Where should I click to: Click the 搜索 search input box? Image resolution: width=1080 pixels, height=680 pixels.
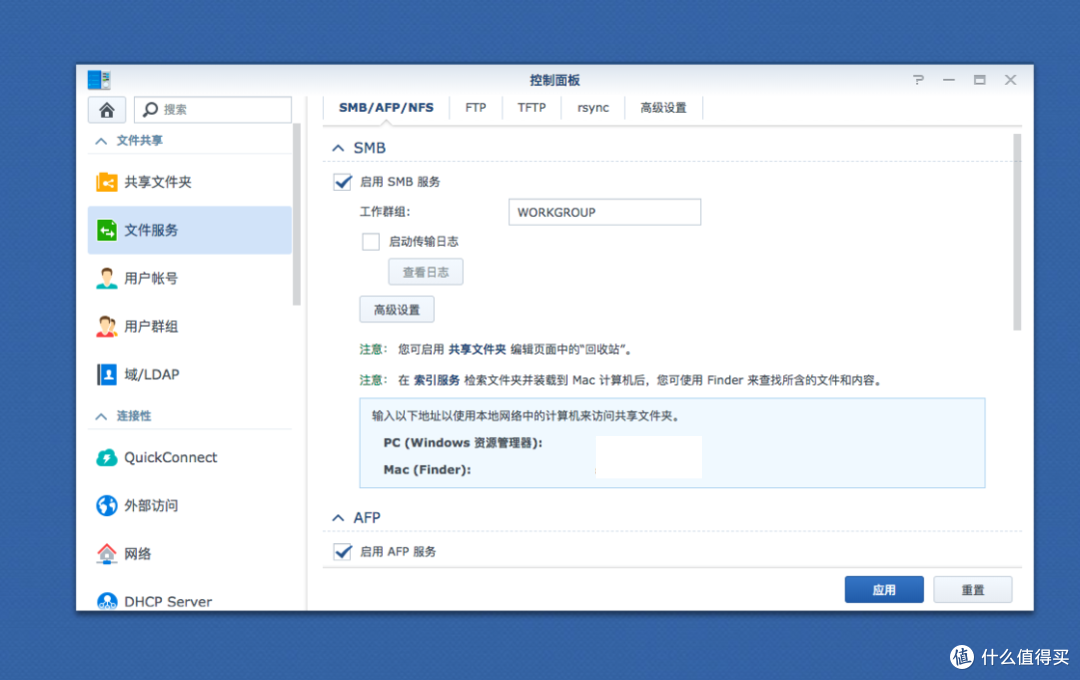tap(213, 110)
